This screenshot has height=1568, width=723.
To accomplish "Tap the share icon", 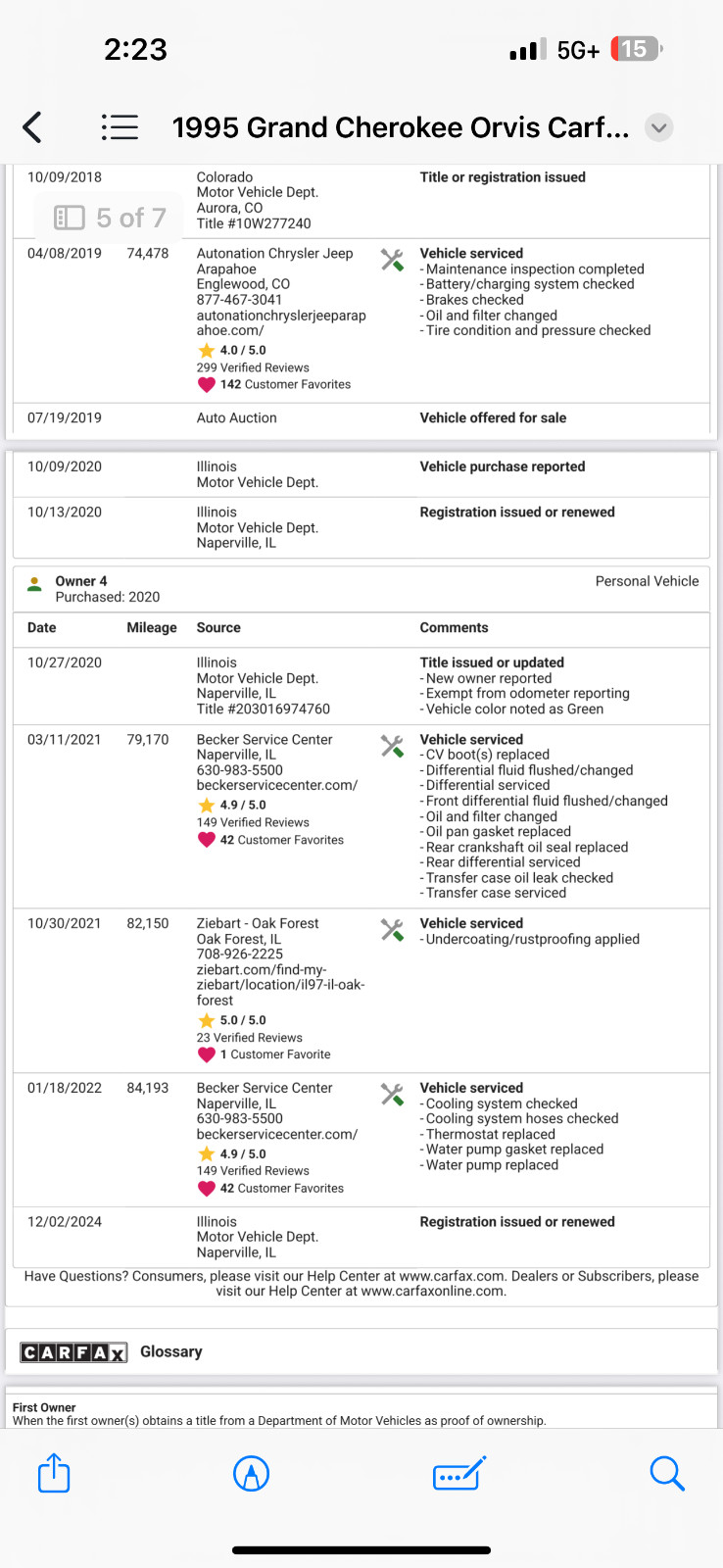I will pos(54,1473).
